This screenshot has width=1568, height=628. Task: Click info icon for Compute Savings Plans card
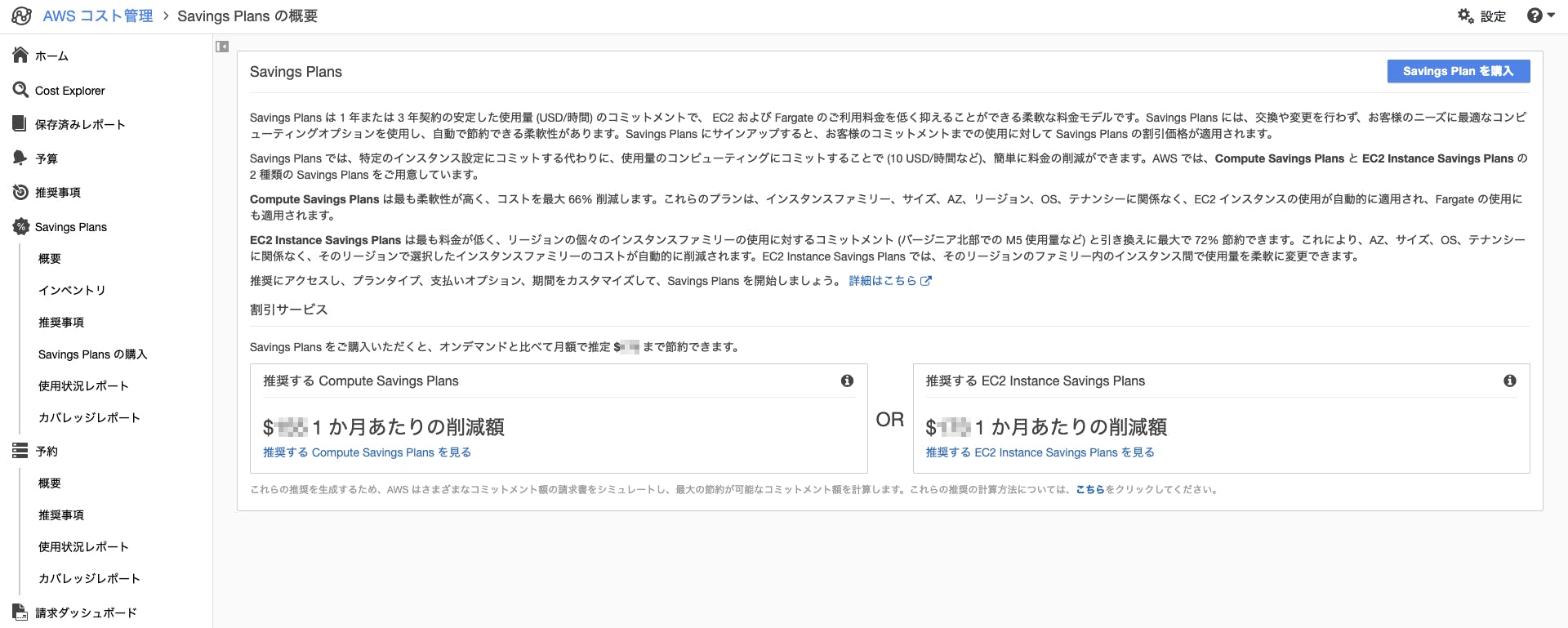[848, 381]
